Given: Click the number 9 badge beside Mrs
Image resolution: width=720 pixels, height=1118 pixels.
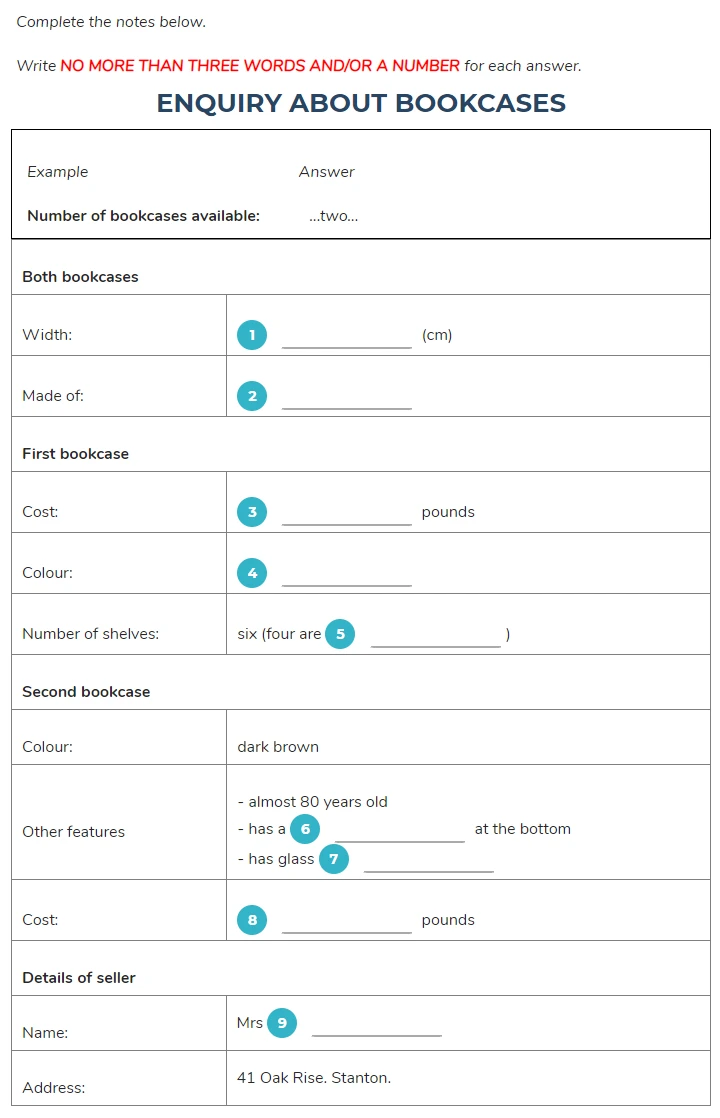Looking at the screenshot, I should click(282, 1023).
